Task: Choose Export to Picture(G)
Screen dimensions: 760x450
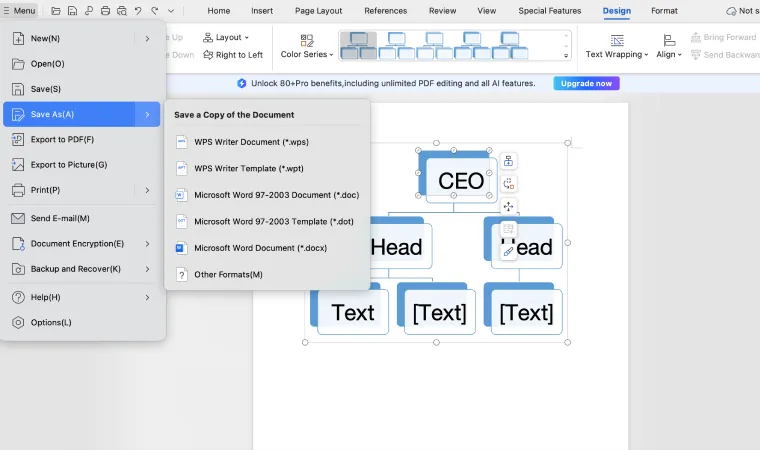Action: (x=81, y=165)
